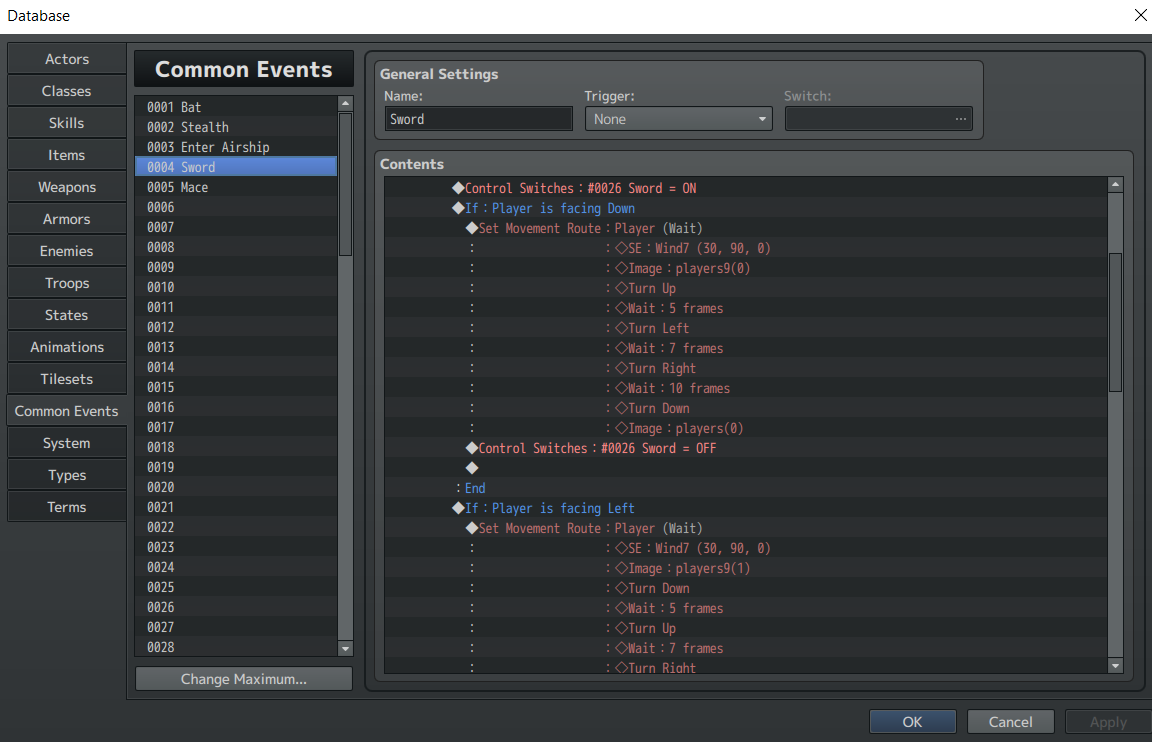Click event list scroll up arrow

coord(345,104)
